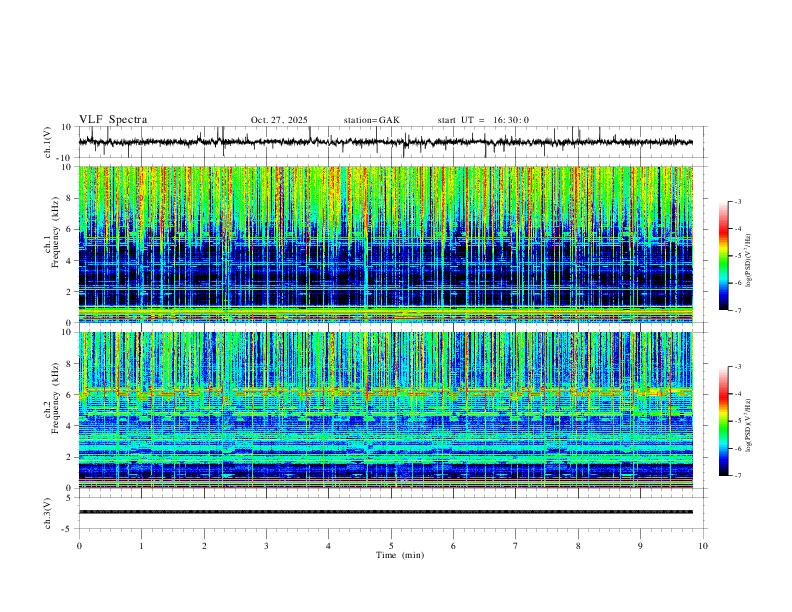Click time axis tick label "3"
The width and height of the screenshot is (792, 612).
point(266,546)
